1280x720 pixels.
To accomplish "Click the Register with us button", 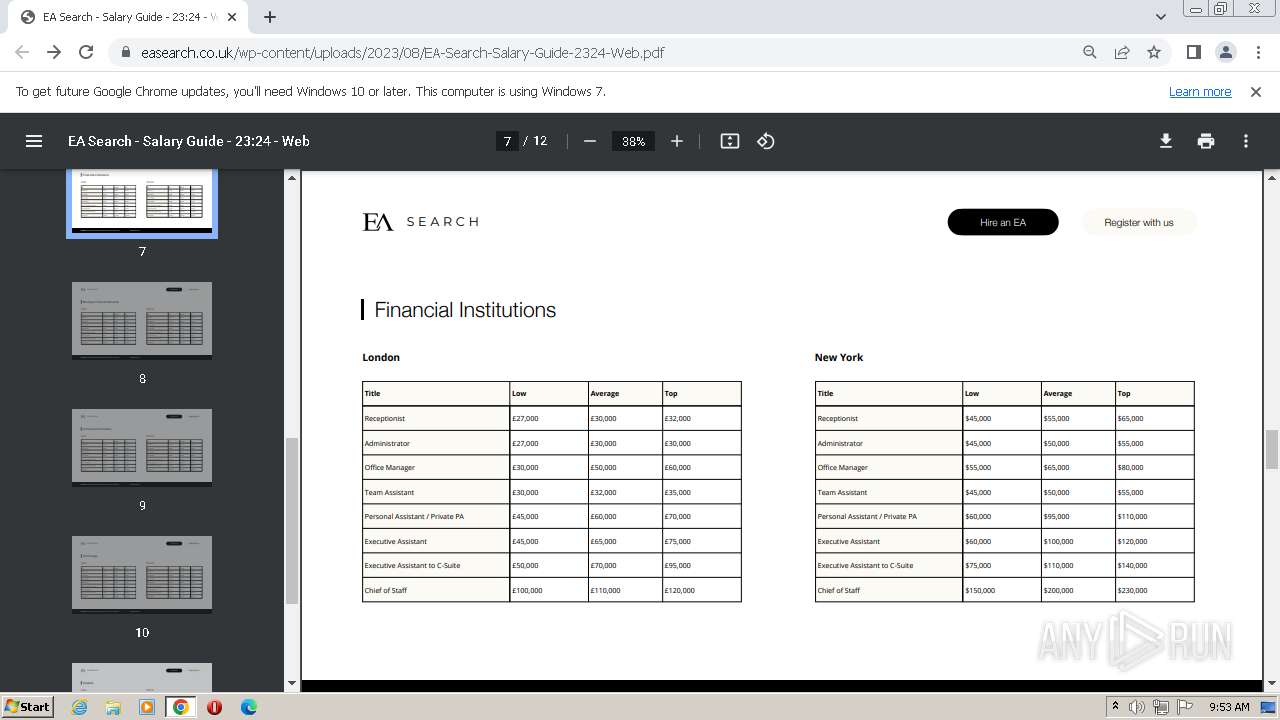I will pyautogui.click(x=1139, y=222).
